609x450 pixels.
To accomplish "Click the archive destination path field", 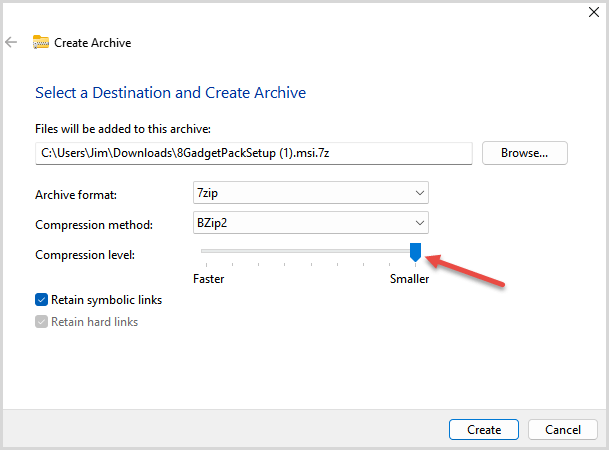I will tap(254, 153).
